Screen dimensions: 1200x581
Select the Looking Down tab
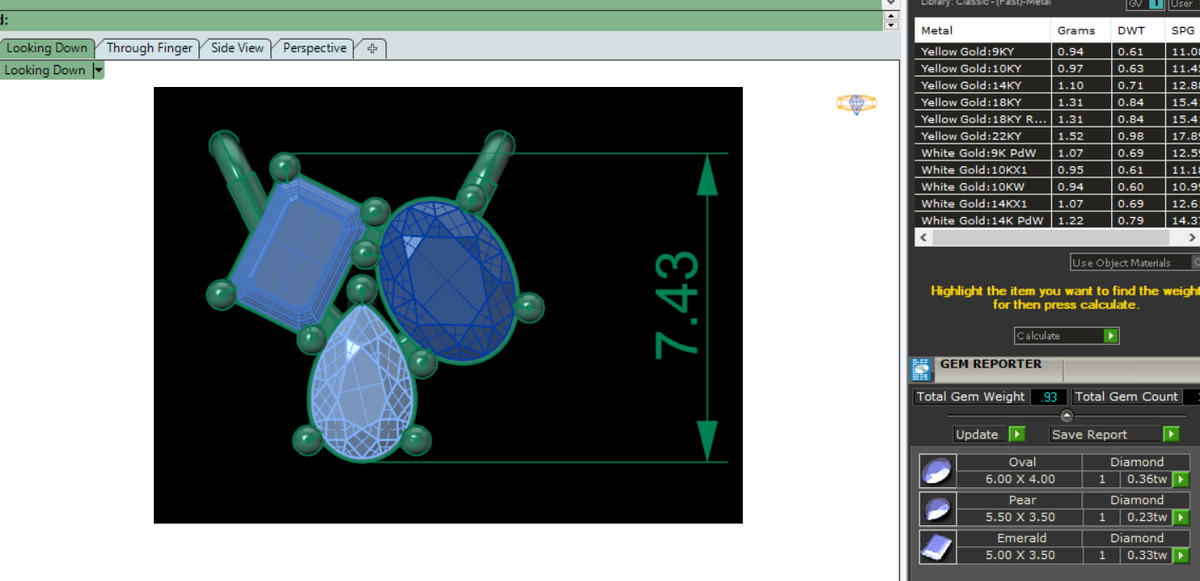(x=47, y=48)
